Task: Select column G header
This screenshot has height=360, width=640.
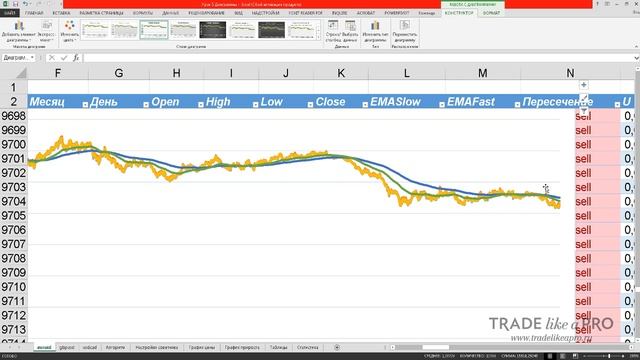Action: tap(119, 73)
